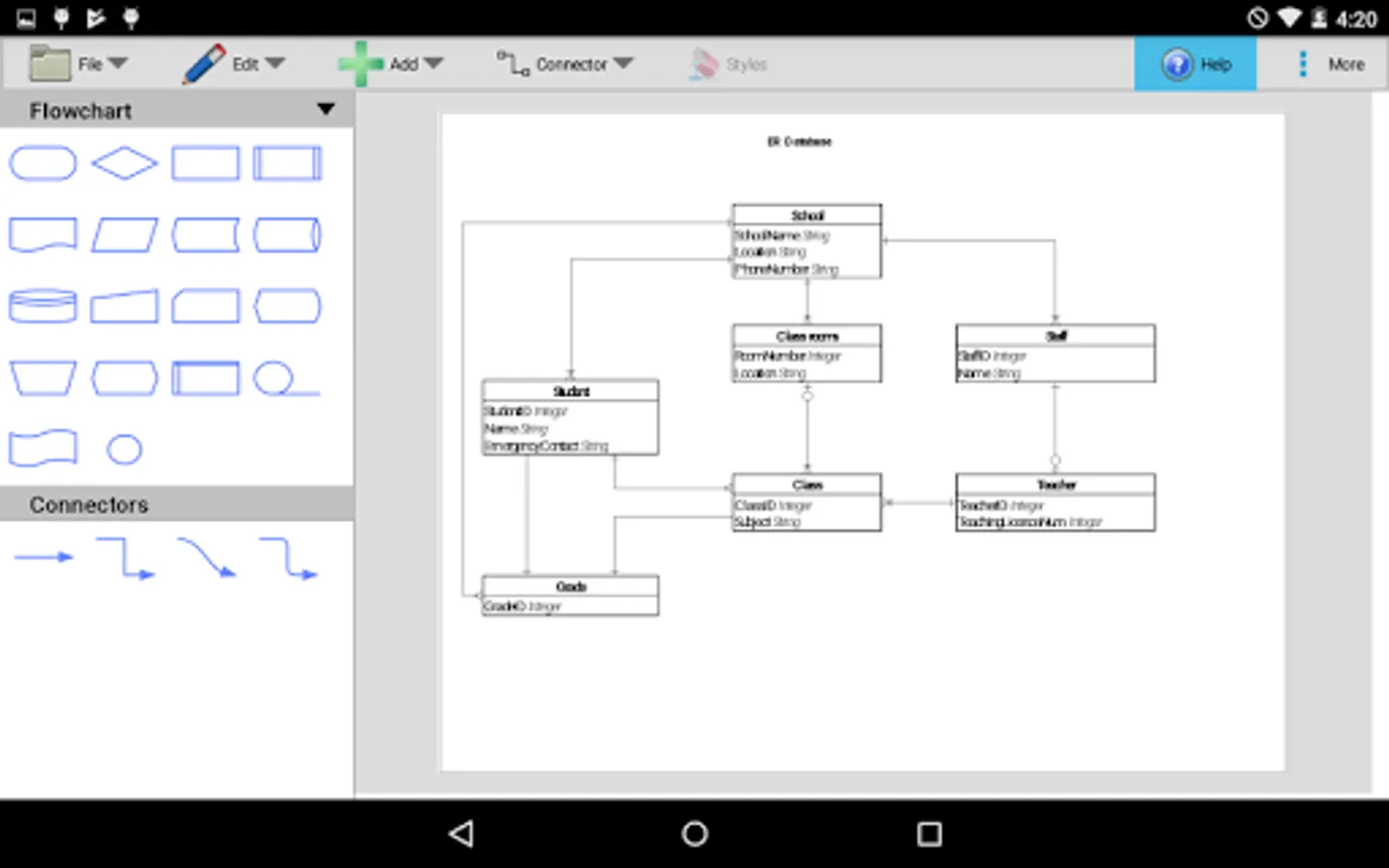1389x868 pixels.
Task: Click the Name String row in Student
Action: 516,428
